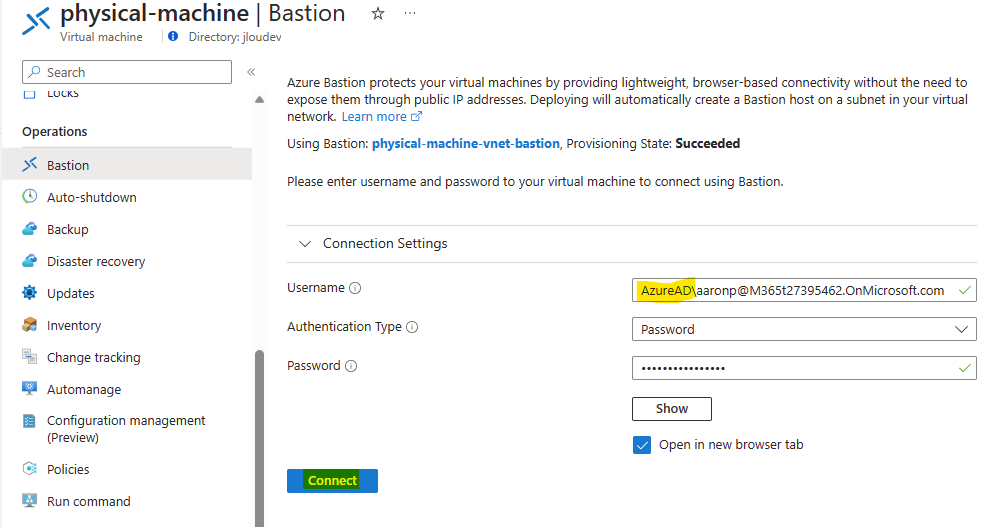The width and height of the screenshot is (995, 527).
Task: Toggle Open in new browser tab checkbox
Action: [642, 444]
